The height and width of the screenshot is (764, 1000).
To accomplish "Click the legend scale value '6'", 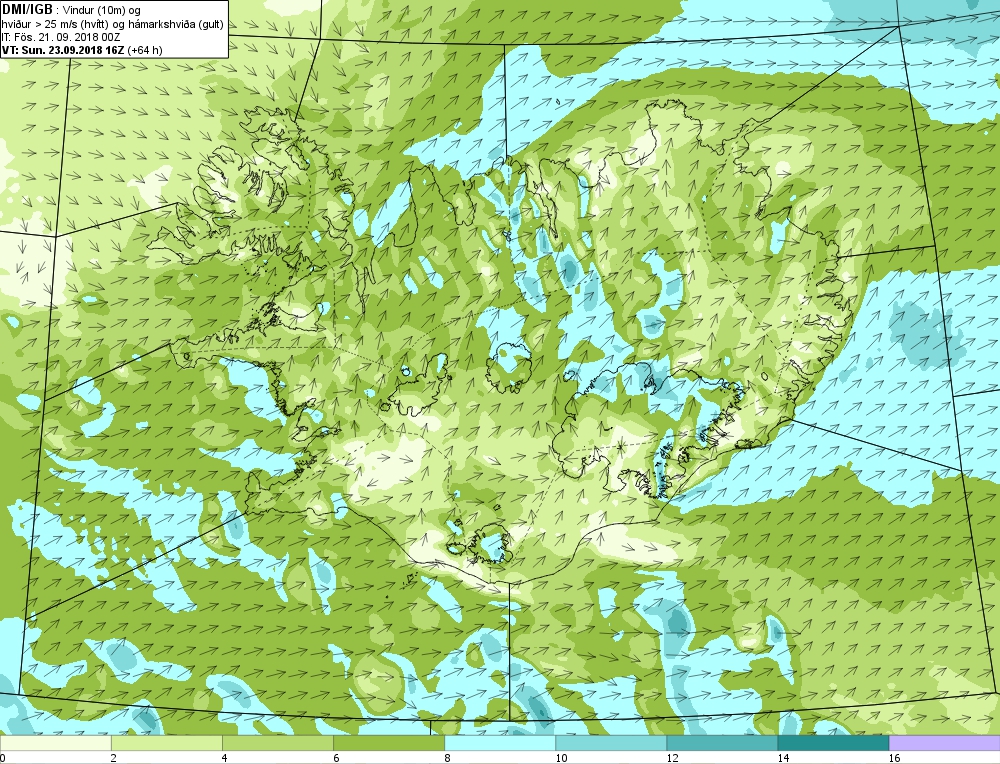I will 336,758.
